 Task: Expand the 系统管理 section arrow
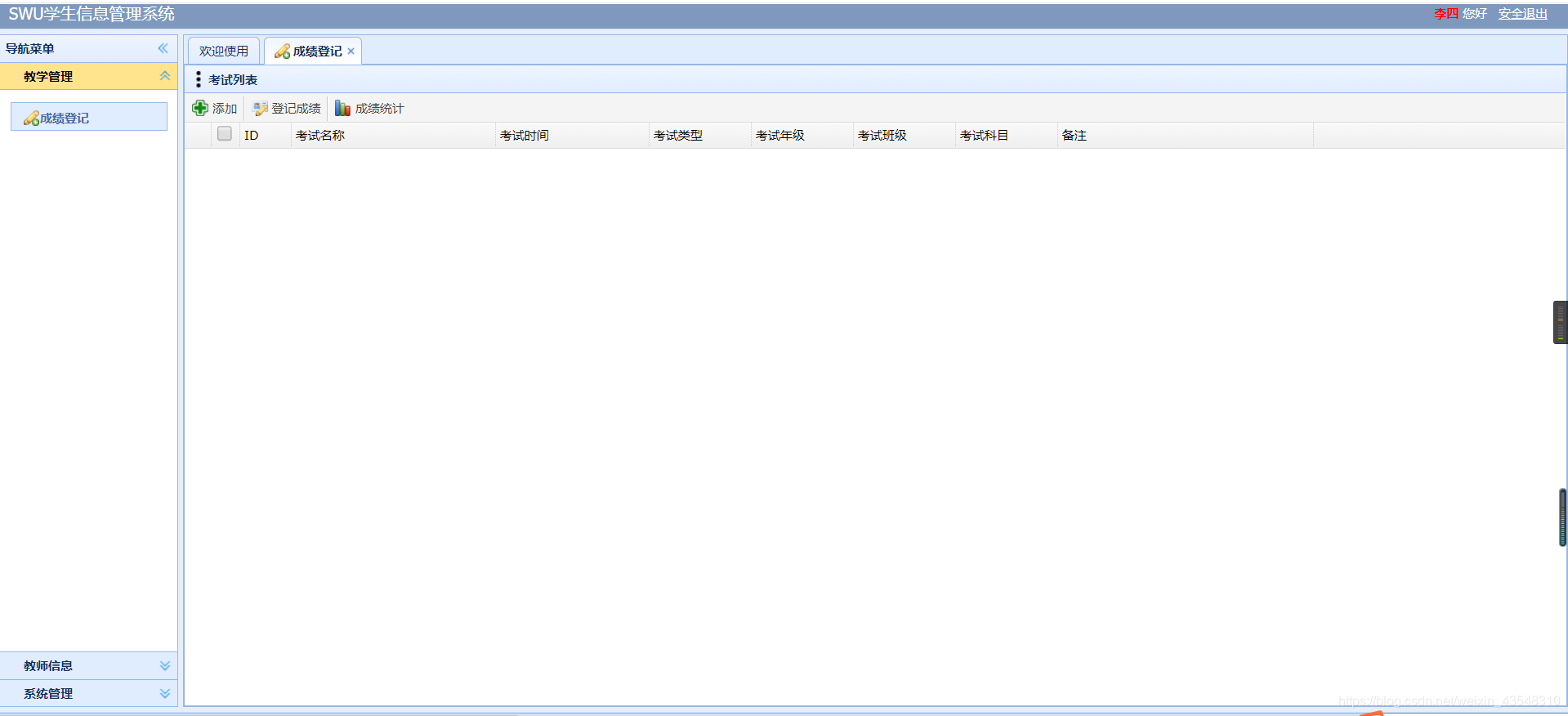tap(165, 693)
